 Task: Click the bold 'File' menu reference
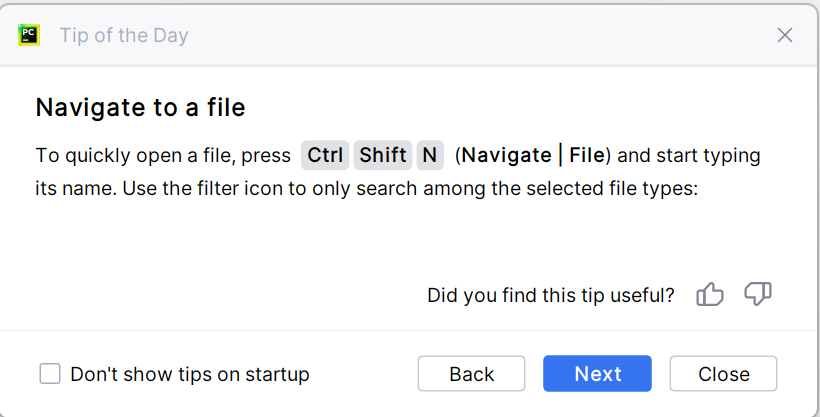pyautogui.click(x=587, y=155)
